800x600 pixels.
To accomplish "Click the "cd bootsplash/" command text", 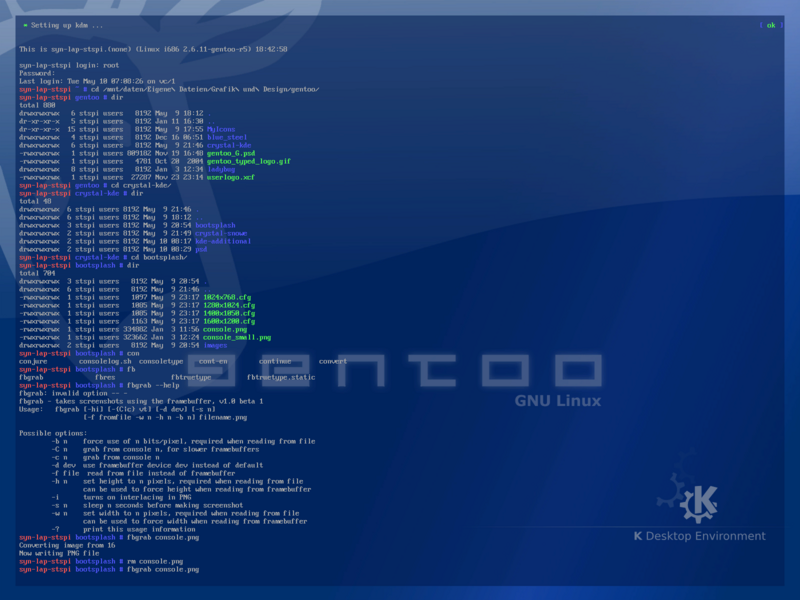I will [159, 257].
